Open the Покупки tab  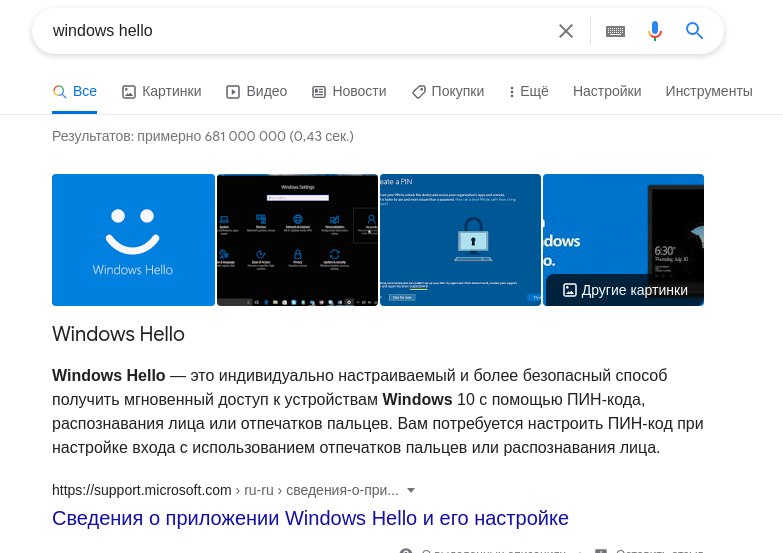pos(448,91)
